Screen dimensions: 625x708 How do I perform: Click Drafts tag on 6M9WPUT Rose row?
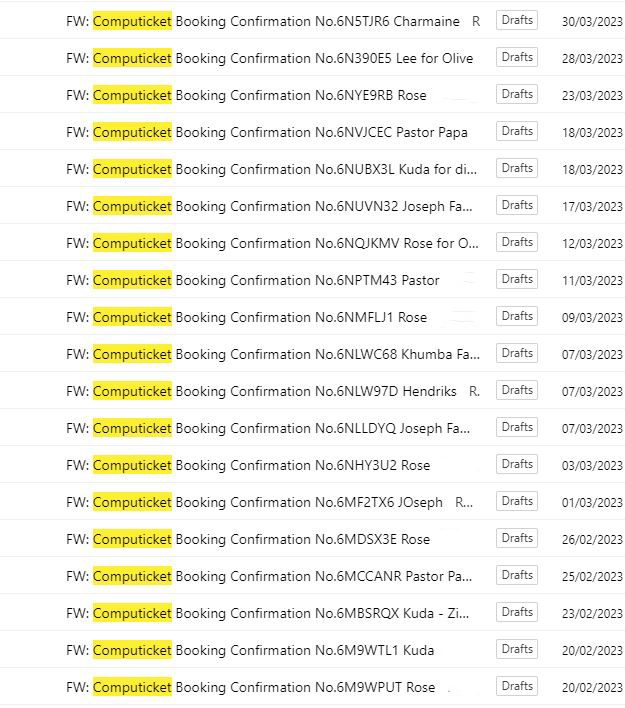click(517, 687)
